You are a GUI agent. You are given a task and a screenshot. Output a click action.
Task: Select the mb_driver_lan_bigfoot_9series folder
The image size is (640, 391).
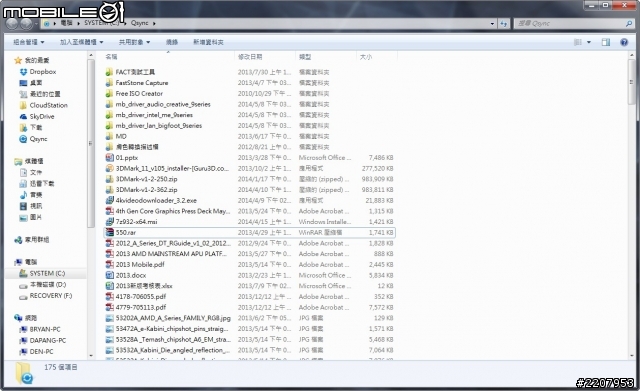coord(158,126)
